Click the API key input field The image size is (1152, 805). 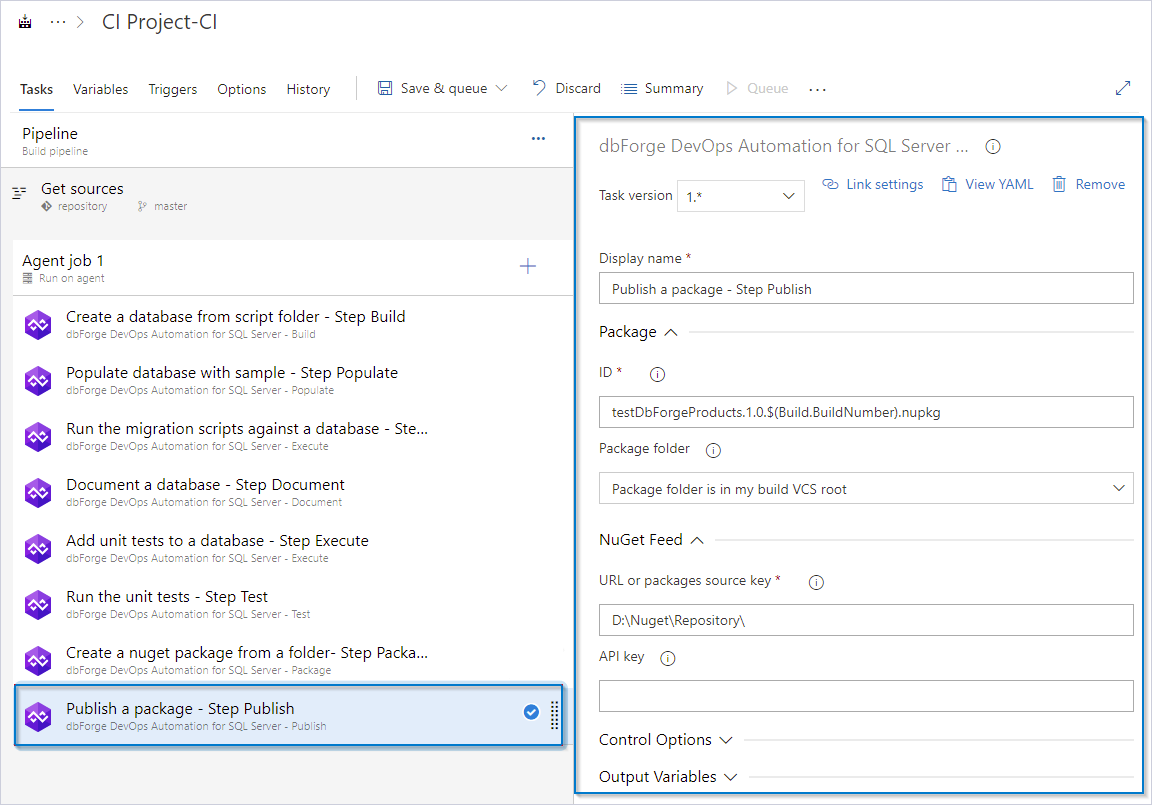[x=866, y=696]
